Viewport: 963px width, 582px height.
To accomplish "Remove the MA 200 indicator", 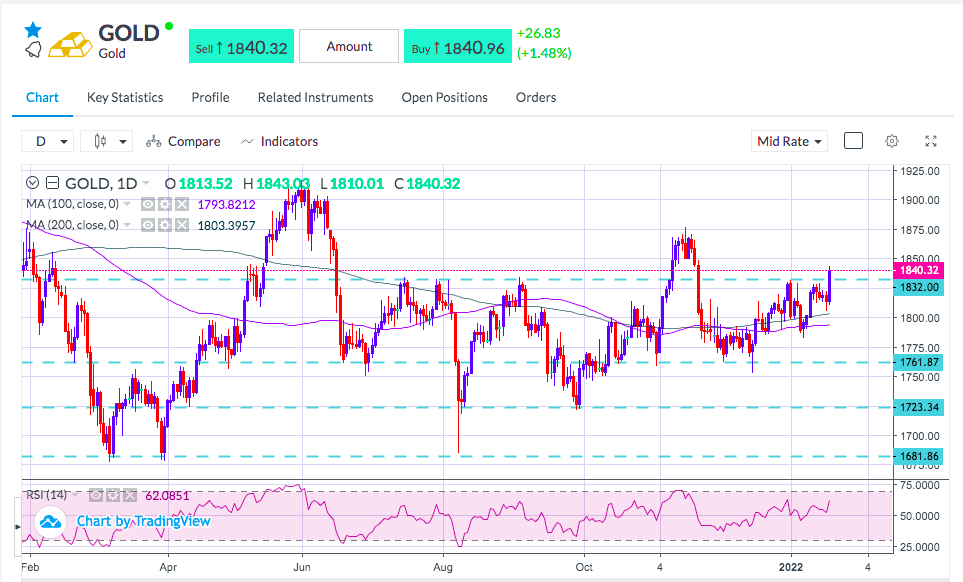I will coord(182,225).
